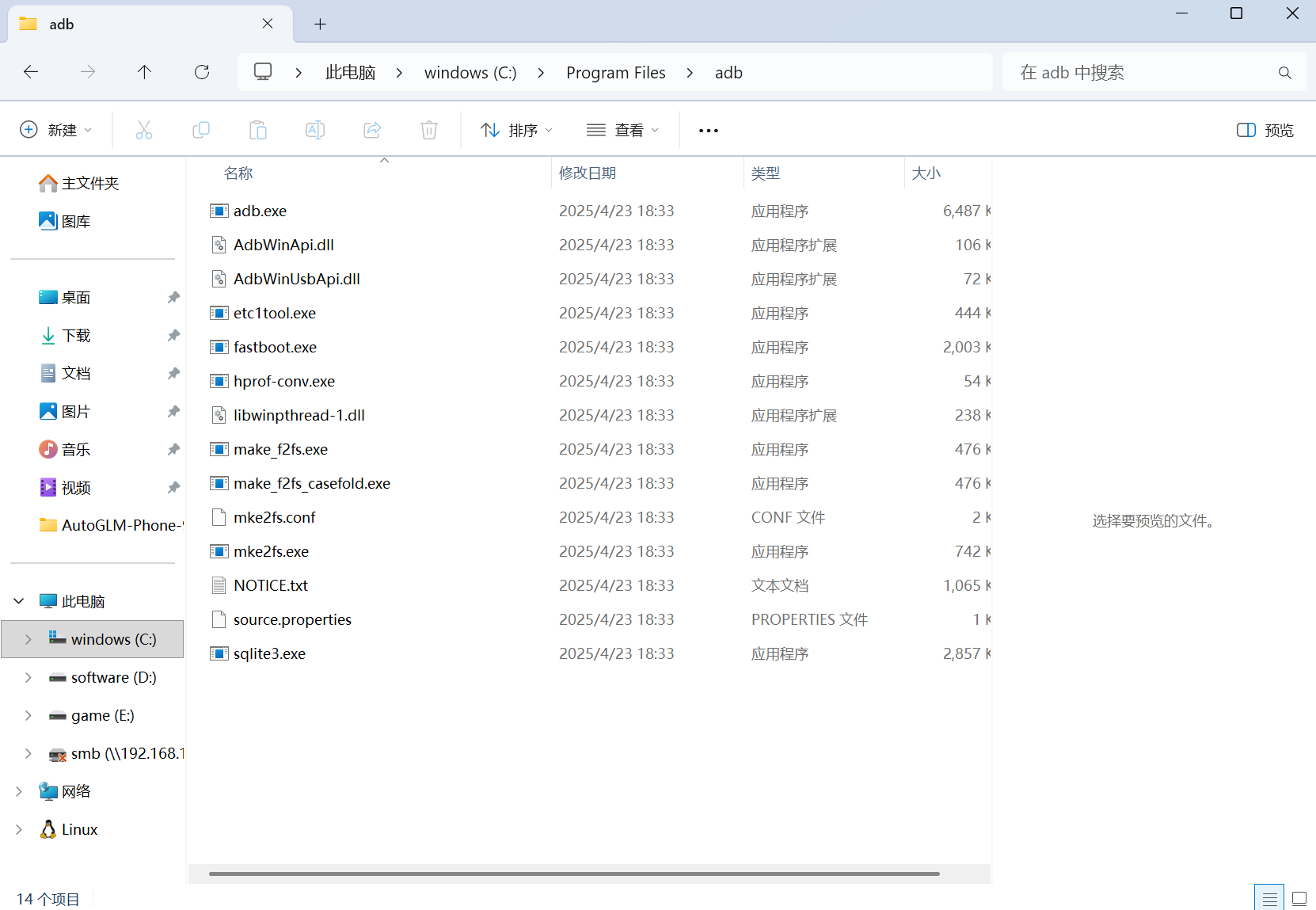Expand the game (E:) drive node
The width and height of the screenshot is (1316, 910).
coord(29,715)
